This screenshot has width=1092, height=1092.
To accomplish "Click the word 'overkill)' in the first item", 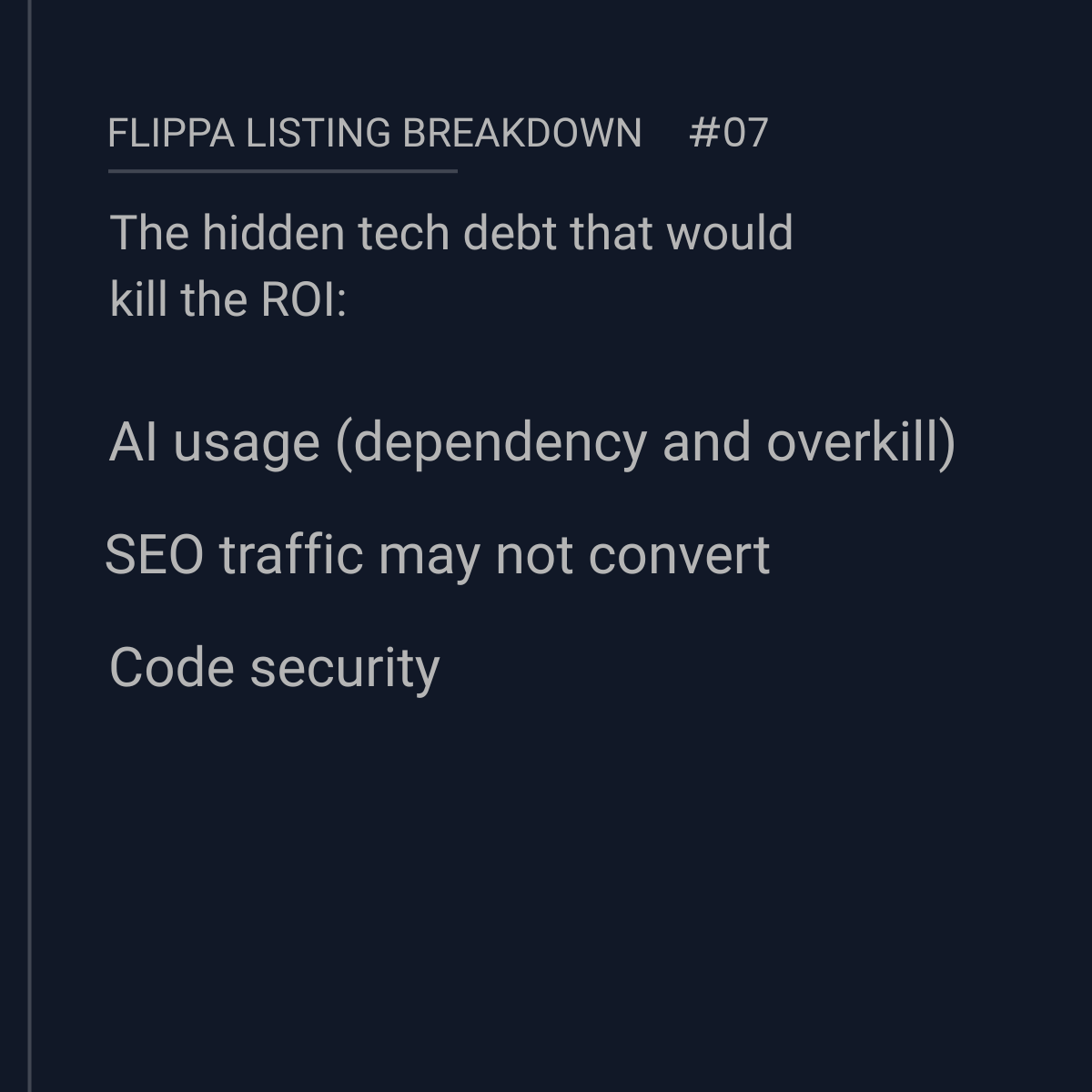I will (861, 442).
